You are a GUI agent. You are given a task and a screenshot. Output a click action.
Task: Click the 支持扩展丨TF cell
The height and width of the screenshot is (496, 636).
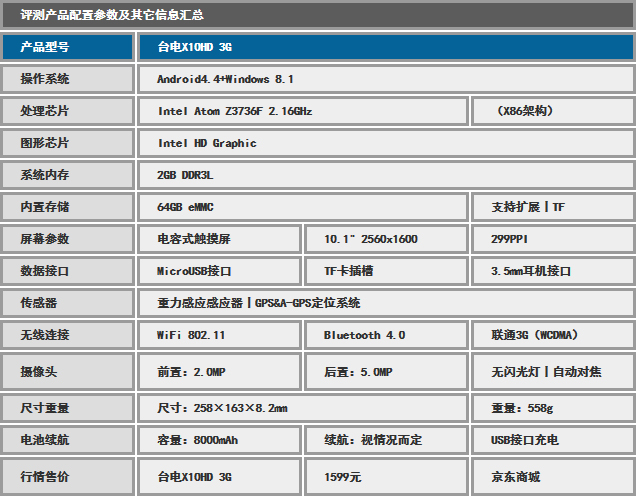[553, 207]
